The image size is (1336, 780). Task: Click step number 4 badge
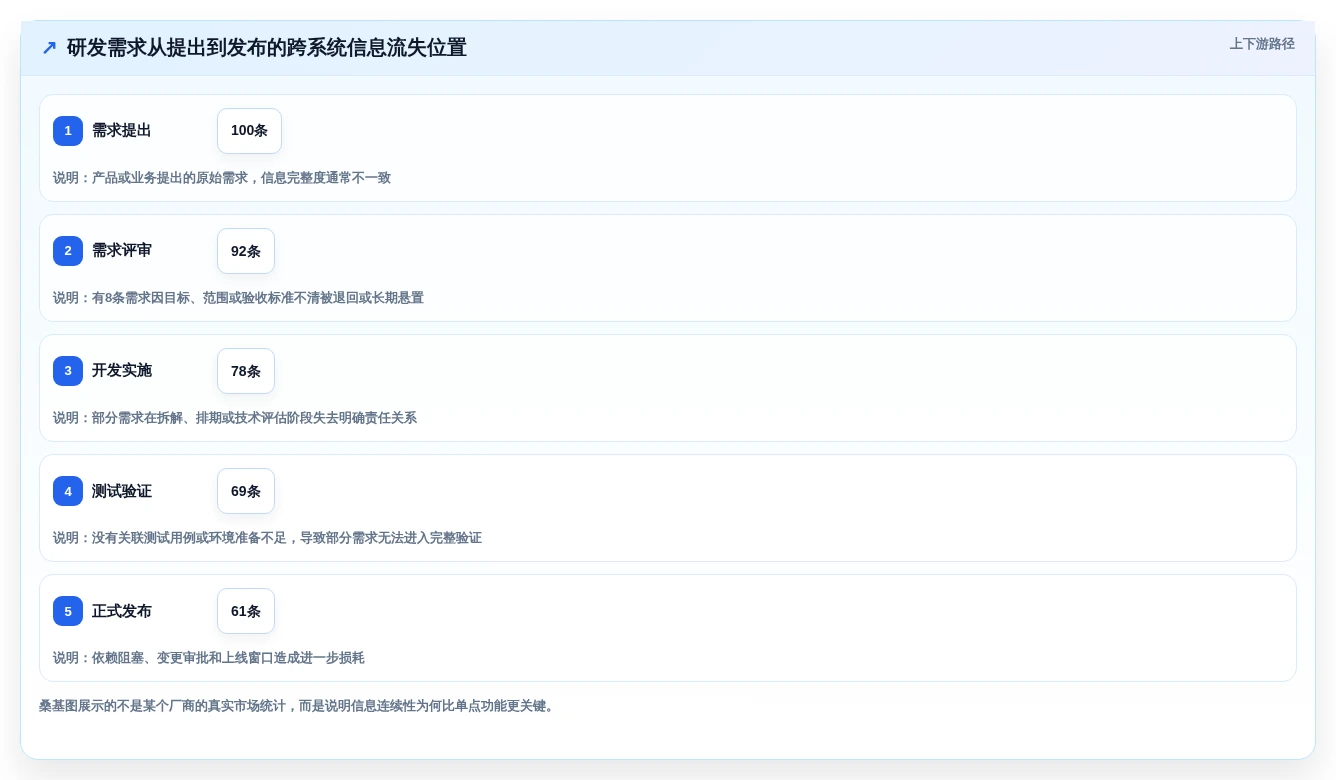tap(68, 491)
